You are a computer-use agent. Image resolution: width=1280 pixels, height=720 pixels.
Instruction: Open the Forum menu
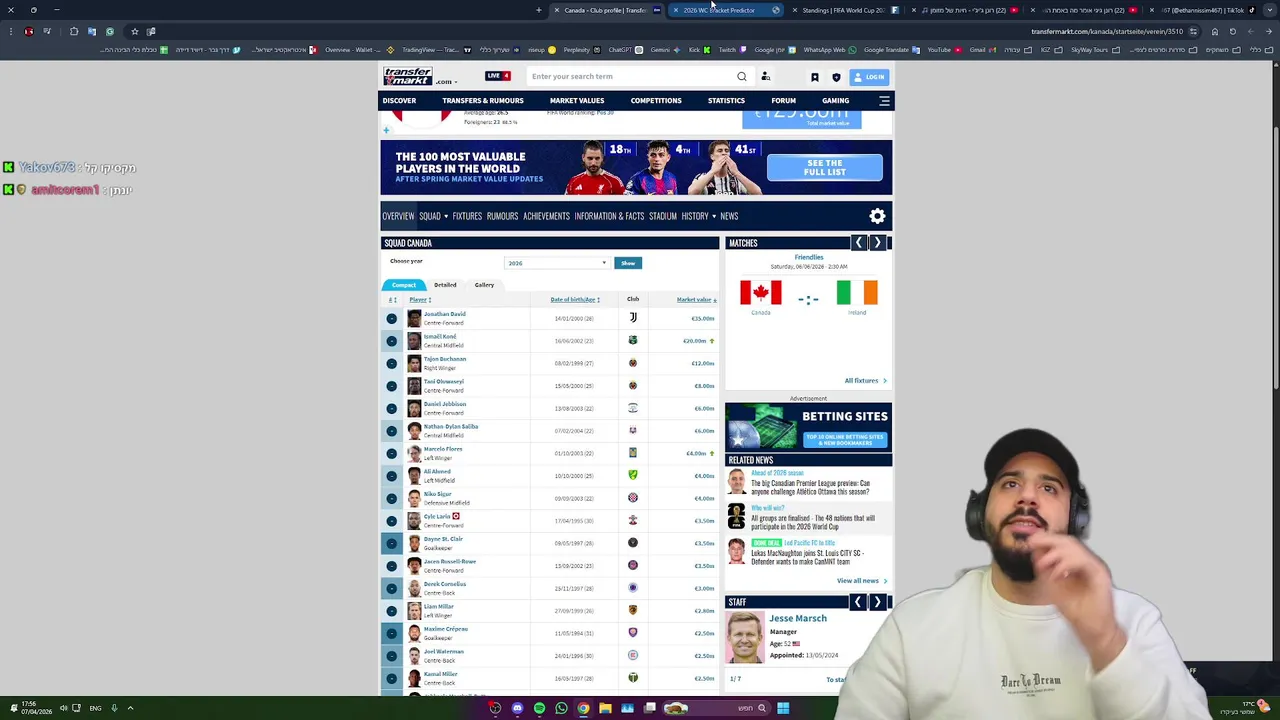[x=783, y=101]
